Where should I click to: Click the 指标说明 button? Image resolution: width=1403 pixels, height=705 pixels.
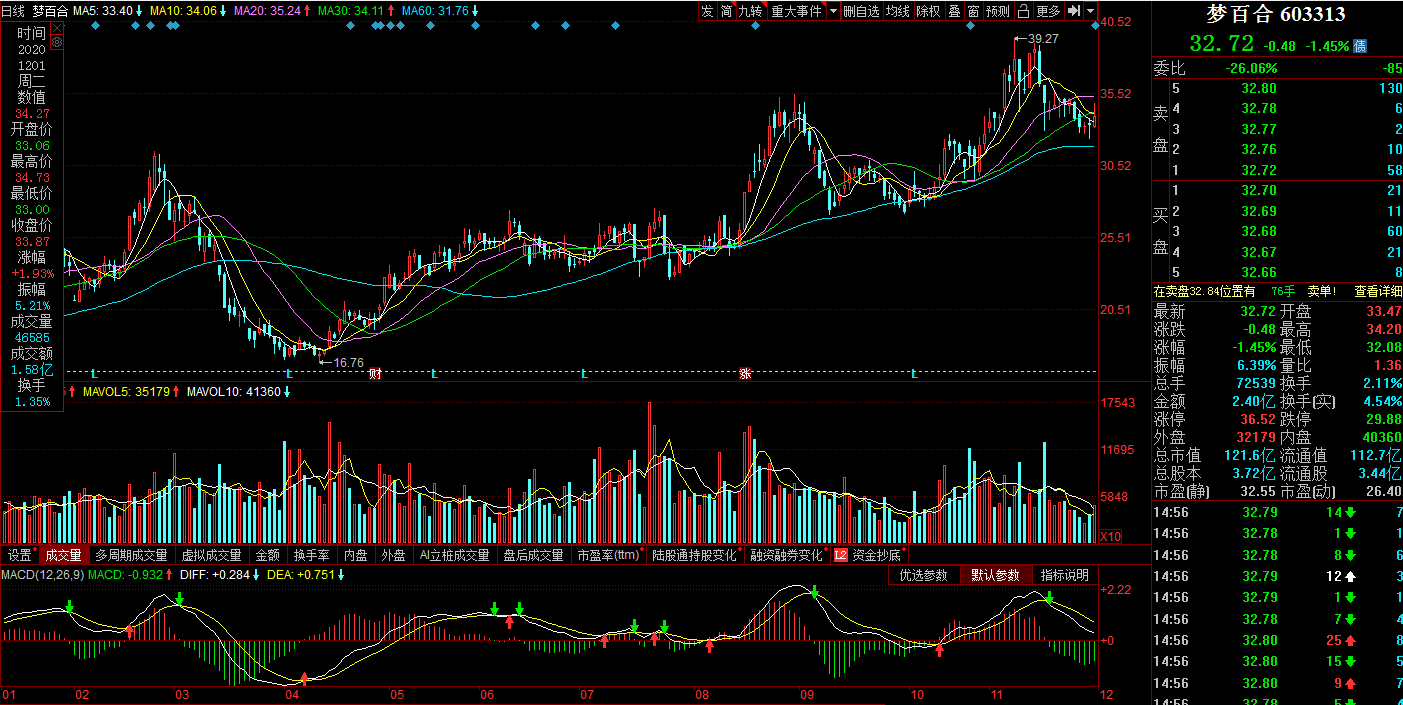coord(1064,575)
